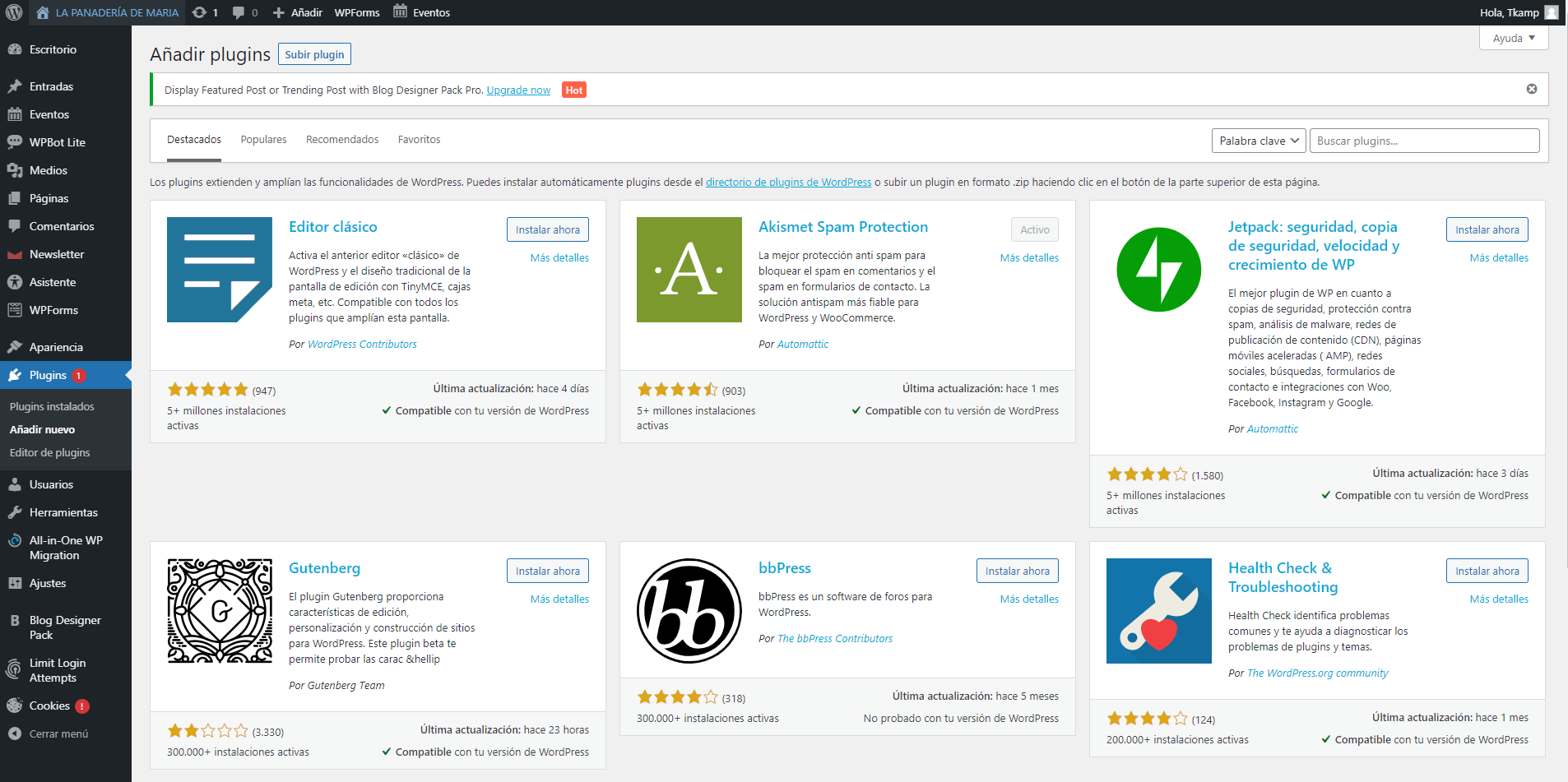The height and width of the screenshot is (782, 1568).
Task: Click the Editor clásico plugin icon
Action: click(x=220, y=270)
